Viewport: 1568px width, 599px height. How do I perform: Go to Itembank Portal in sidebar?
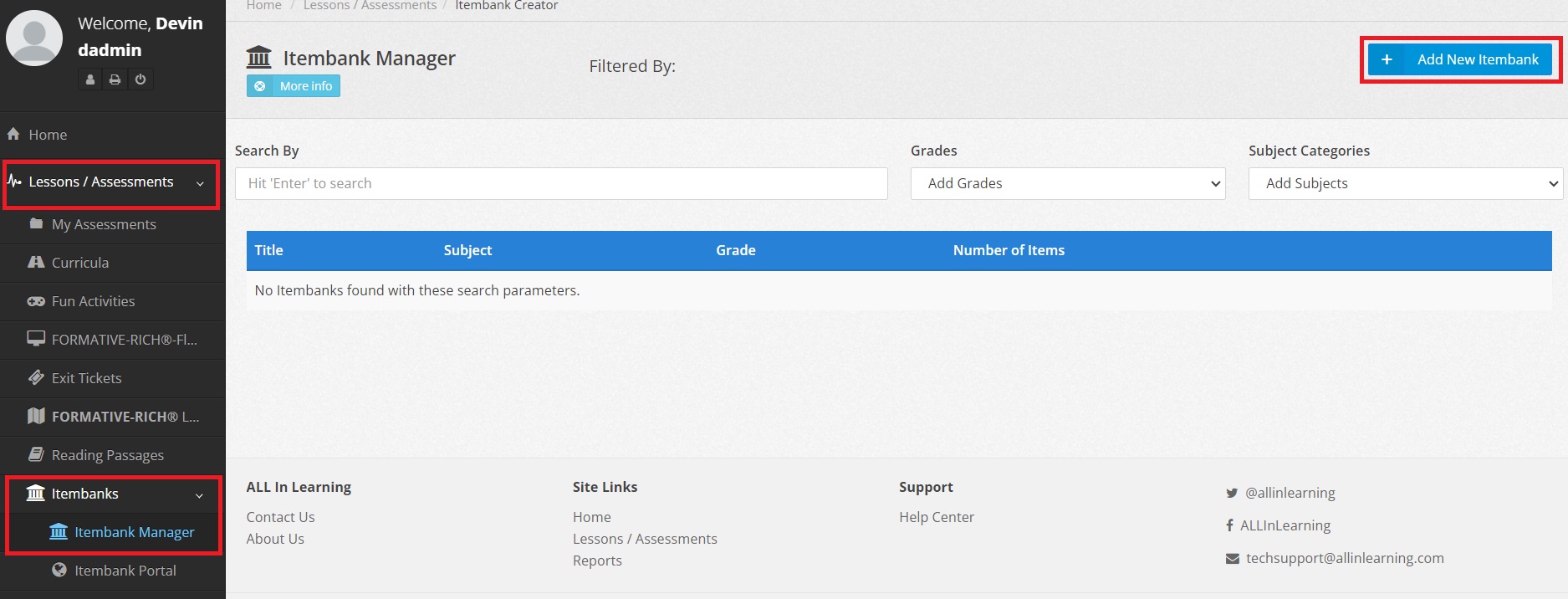pyautogui.click(x=125, y=571)
